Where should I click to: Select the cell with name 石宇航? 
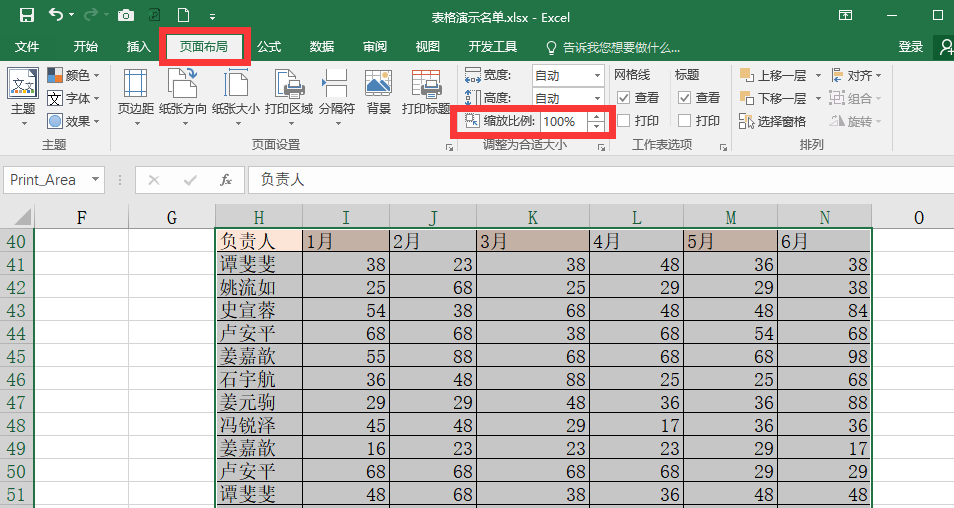click(x=259, y=379)
